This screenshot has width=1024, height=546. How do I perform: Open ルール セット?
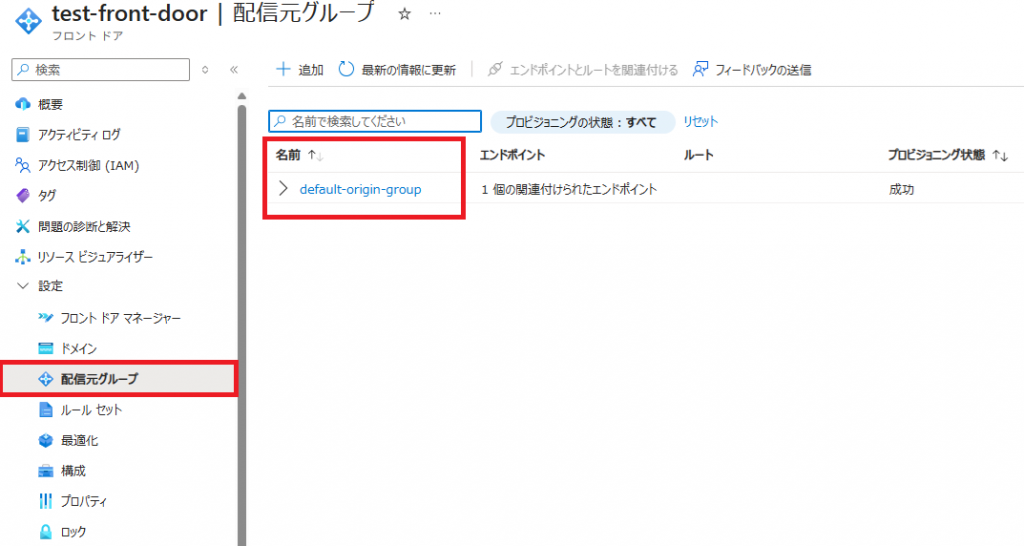91,410
